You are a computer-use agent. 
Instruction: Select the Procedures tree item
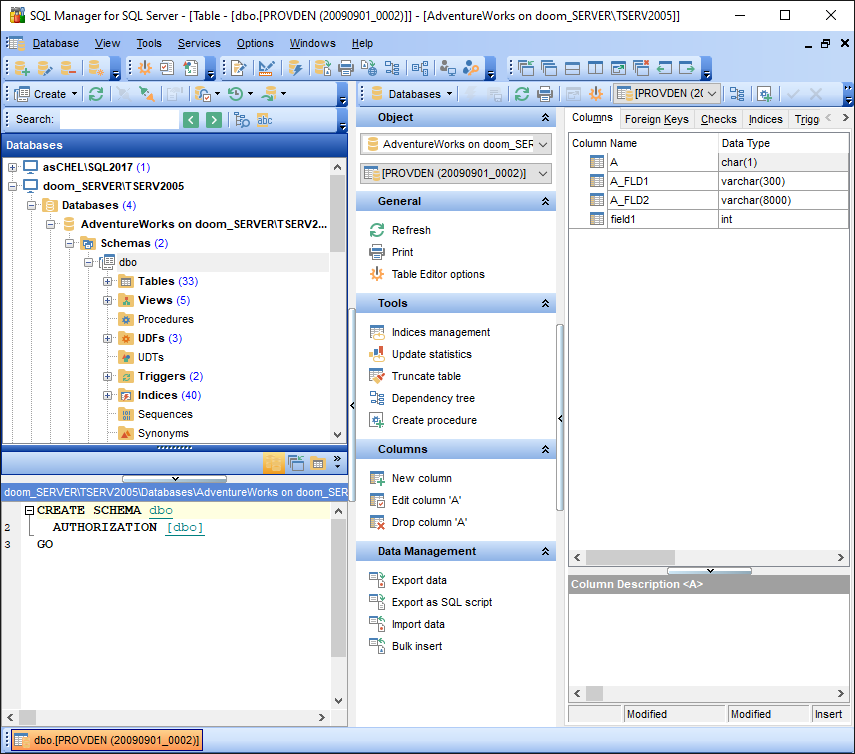[x=165, y=319]
